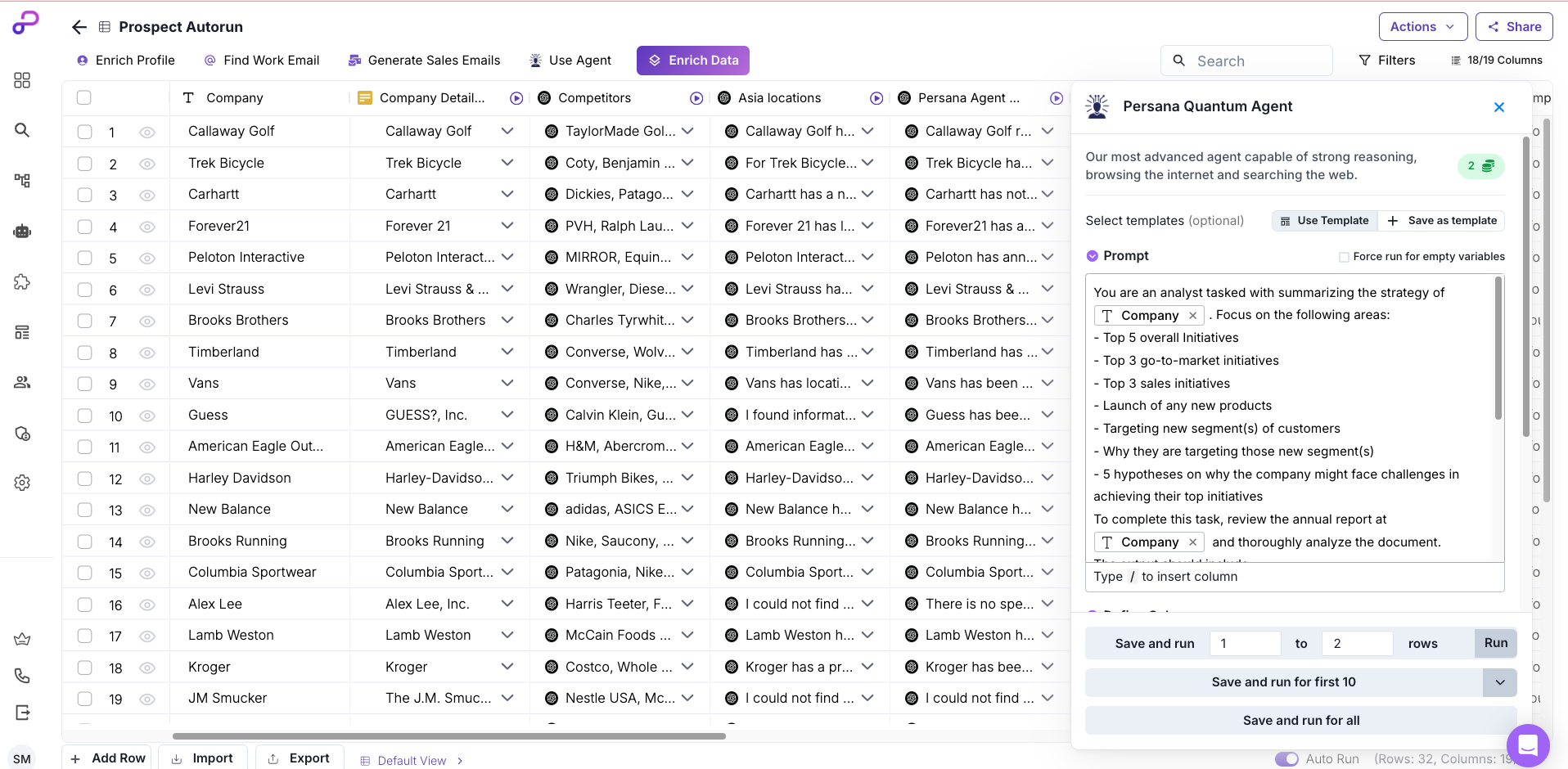Enable Force run for empty variables

coord(1344,257)
